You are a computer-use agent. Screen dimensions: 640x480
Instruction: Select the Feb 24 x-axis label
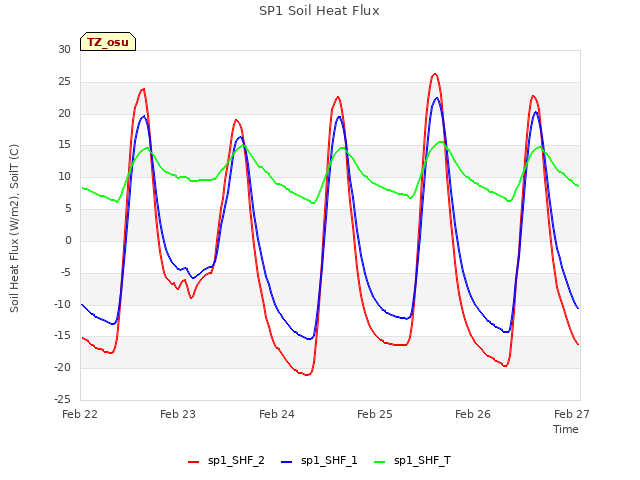click(x=277, y=414)
